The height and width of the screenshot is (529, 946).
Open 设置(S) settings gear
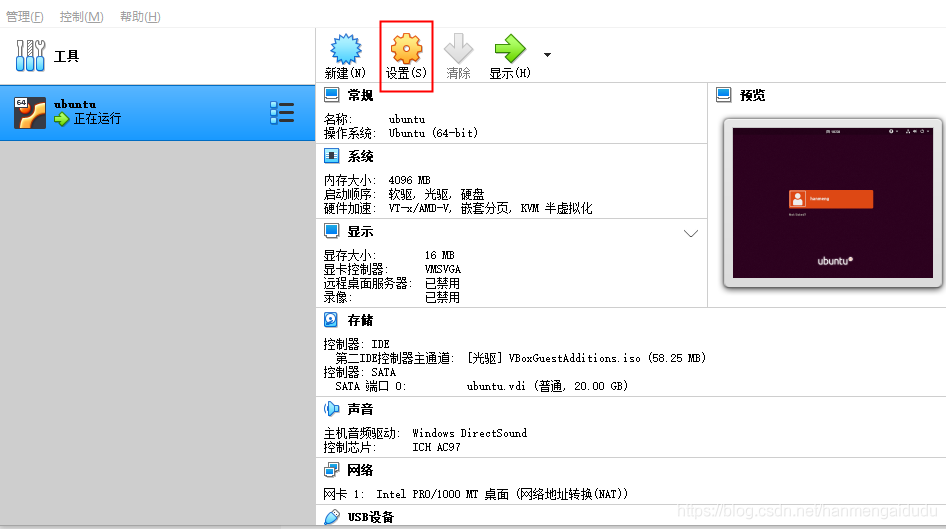(406, 57)
